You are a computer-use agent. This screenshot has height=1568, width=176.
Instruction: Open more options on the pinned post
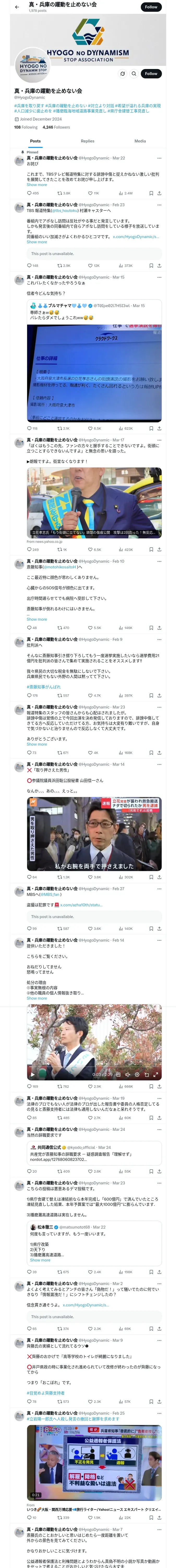pos(160,158)
